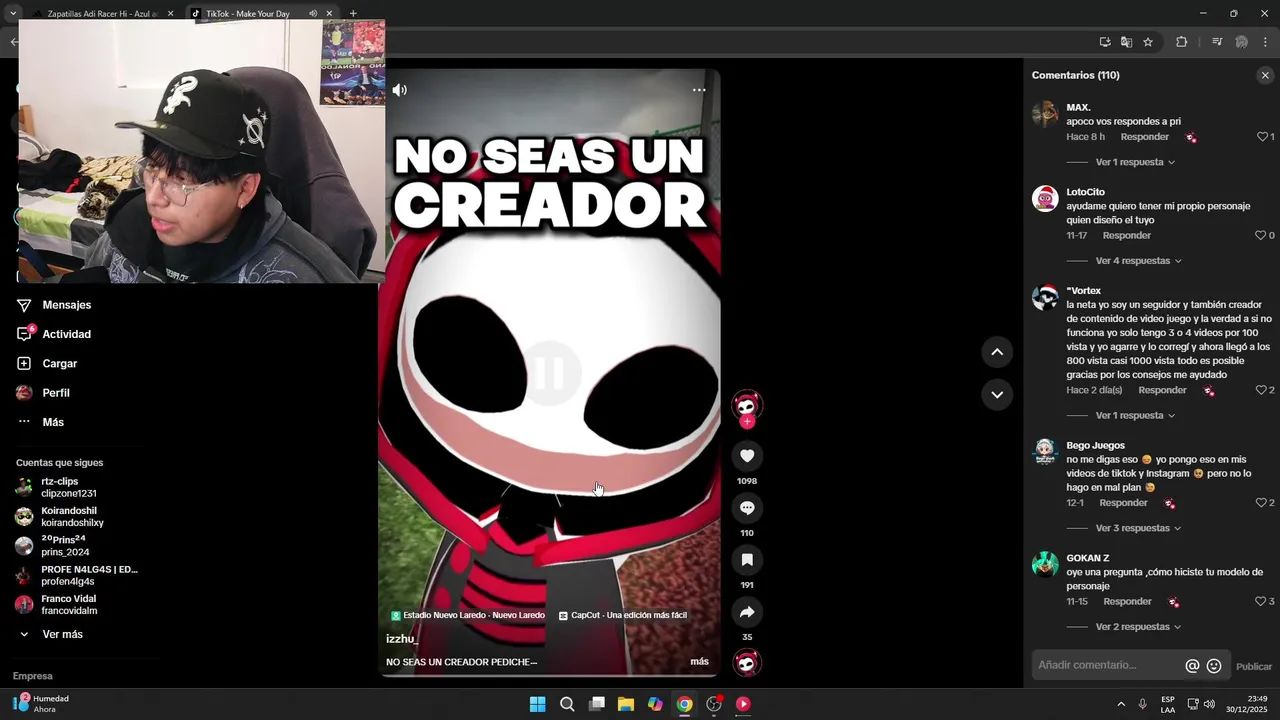Follow the creator via the red plus badge

[x=747, y=422]
